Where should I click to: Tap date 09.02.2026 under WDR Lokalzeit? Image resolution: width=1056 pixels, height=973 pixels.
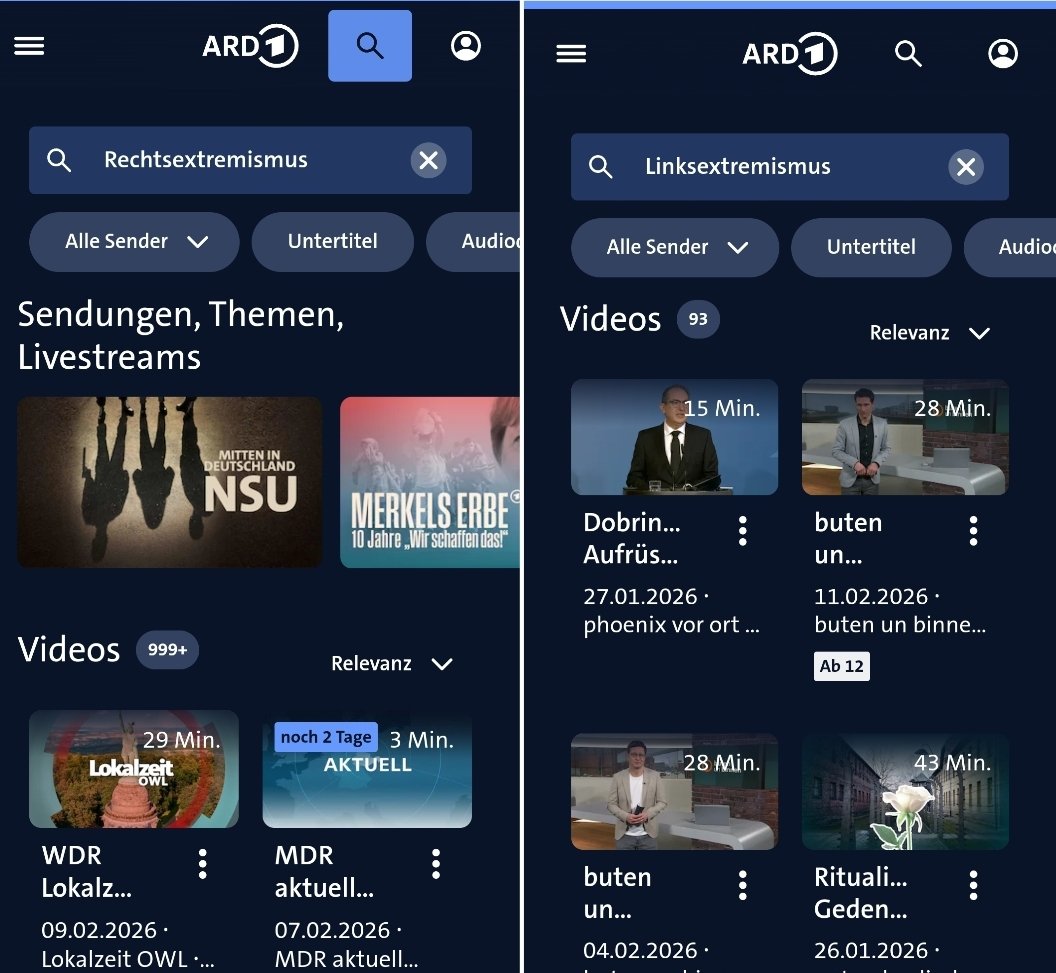(x=99, y=931)
